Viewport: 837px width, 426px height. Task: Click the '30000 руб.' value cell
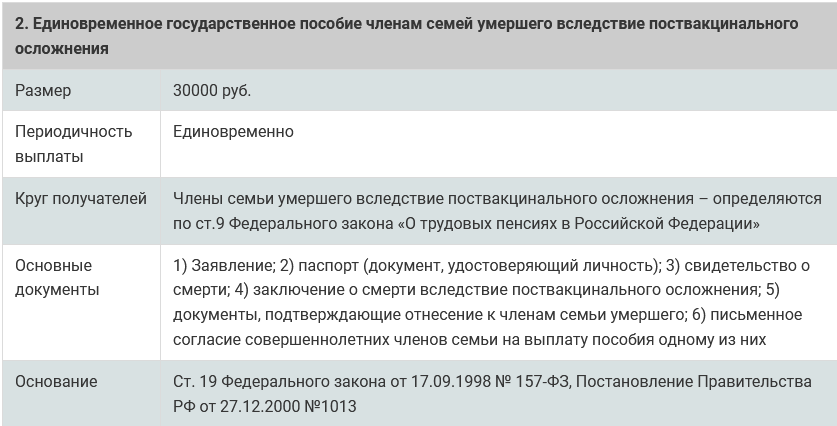pos(212,90)
